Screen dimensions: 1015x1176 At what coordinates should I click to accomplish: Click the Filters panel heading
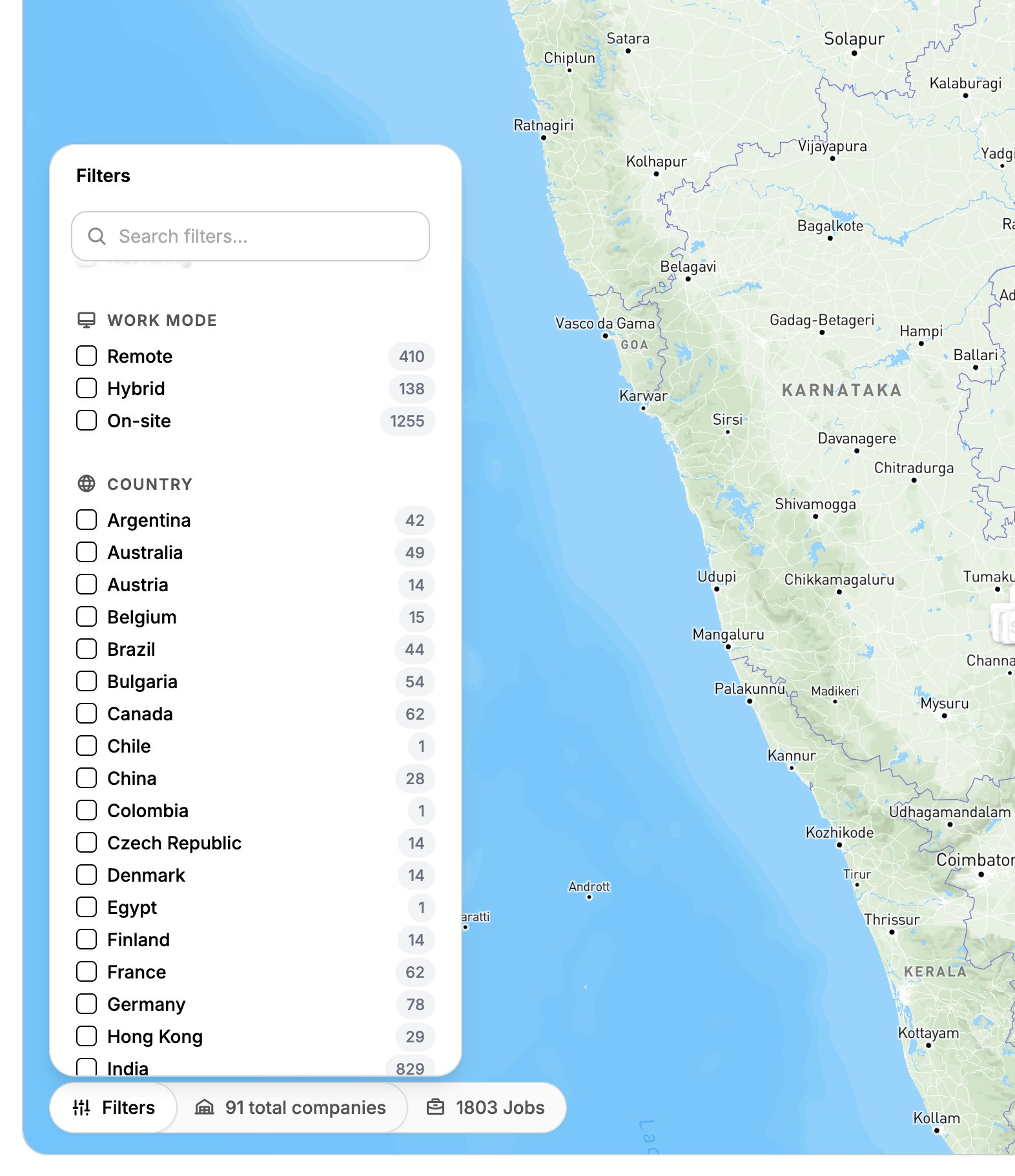103,176
